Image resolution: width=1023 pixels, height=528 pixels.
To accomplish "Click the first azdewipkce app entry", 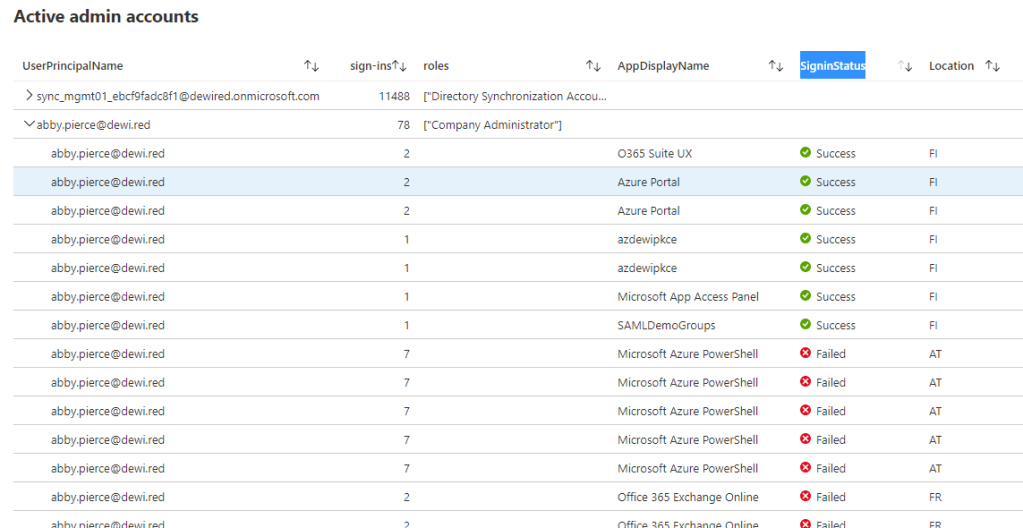I will (647, 240).
